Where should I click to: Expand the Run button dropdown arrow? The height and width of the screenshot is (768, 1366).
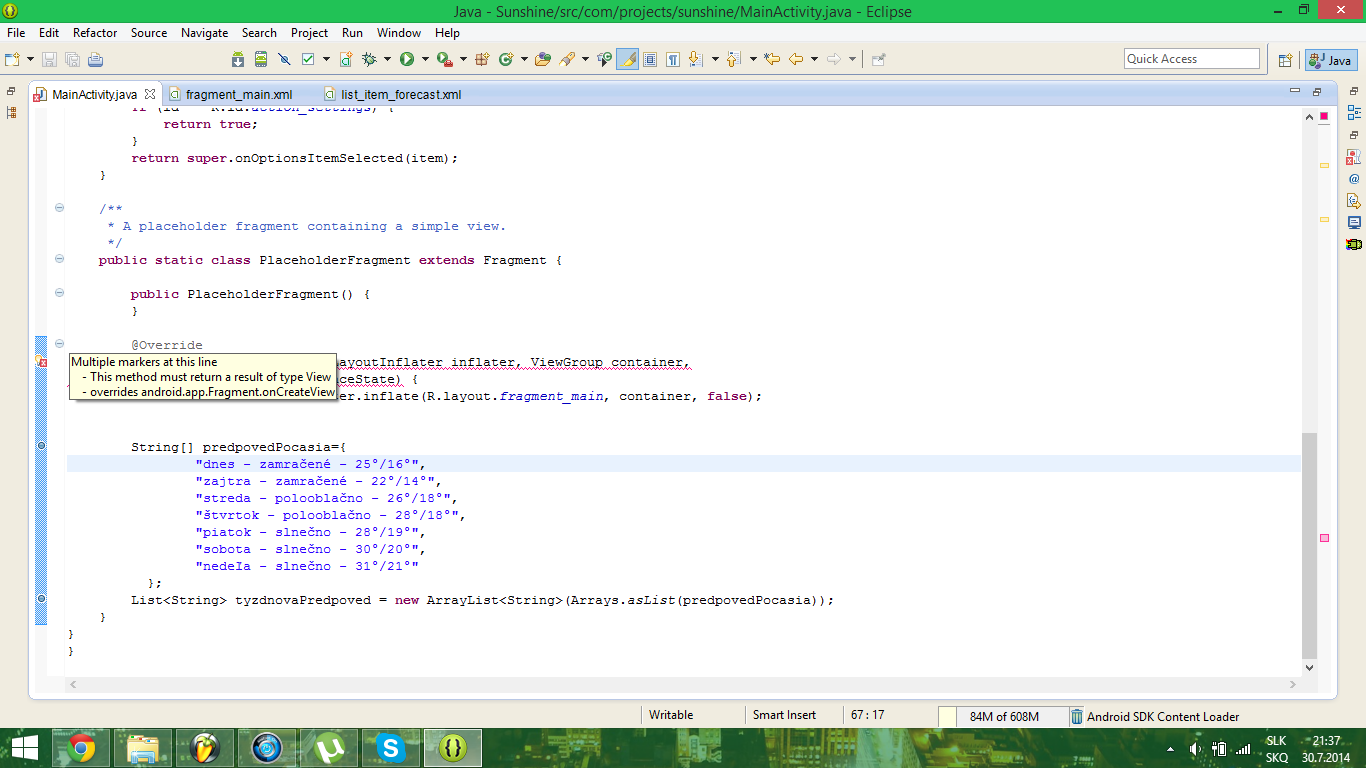(425, 60)
